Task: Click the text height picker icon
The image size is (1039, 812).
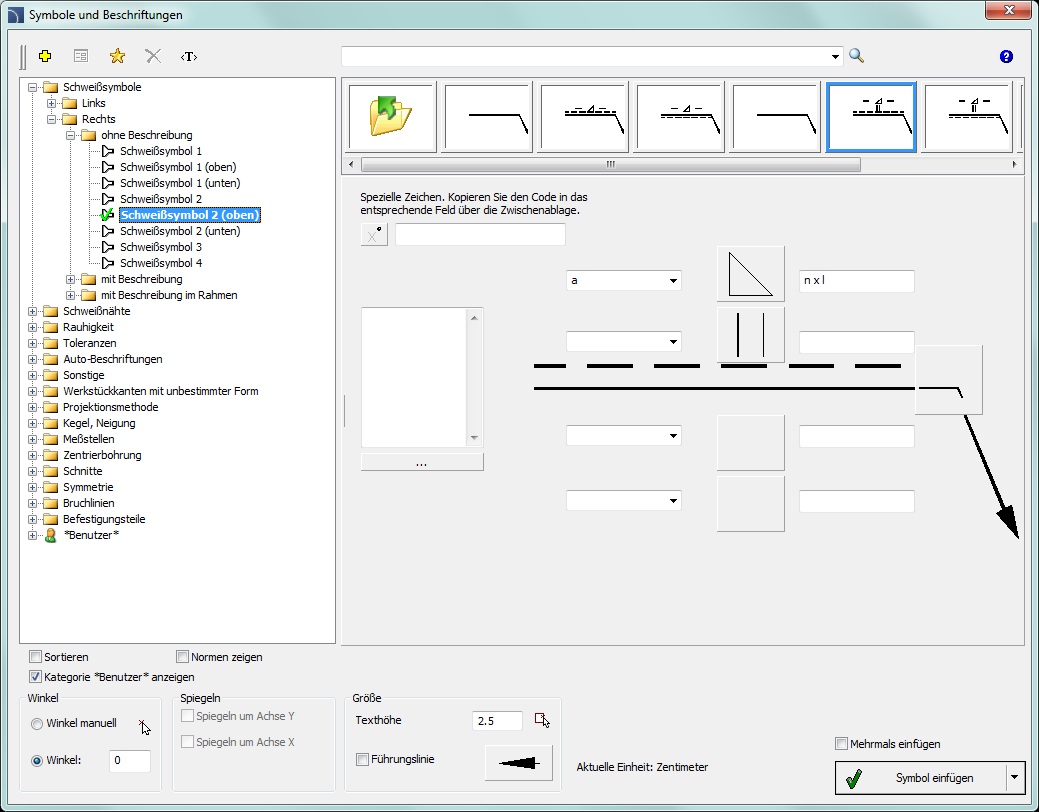Action: coord(542,720)
